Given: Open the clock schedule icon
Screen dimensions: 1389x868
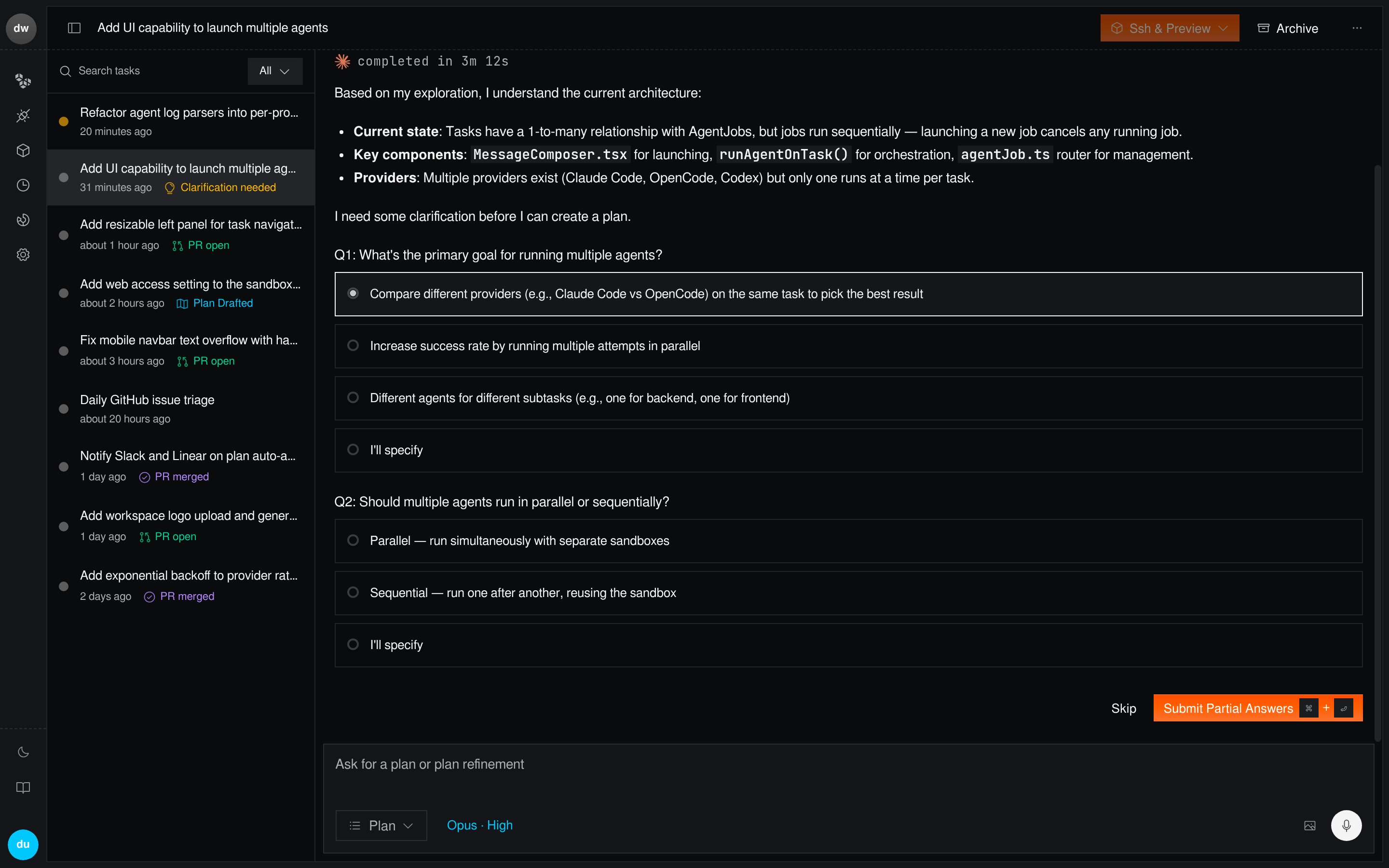Looking at the screenshot, I should 23,185.
